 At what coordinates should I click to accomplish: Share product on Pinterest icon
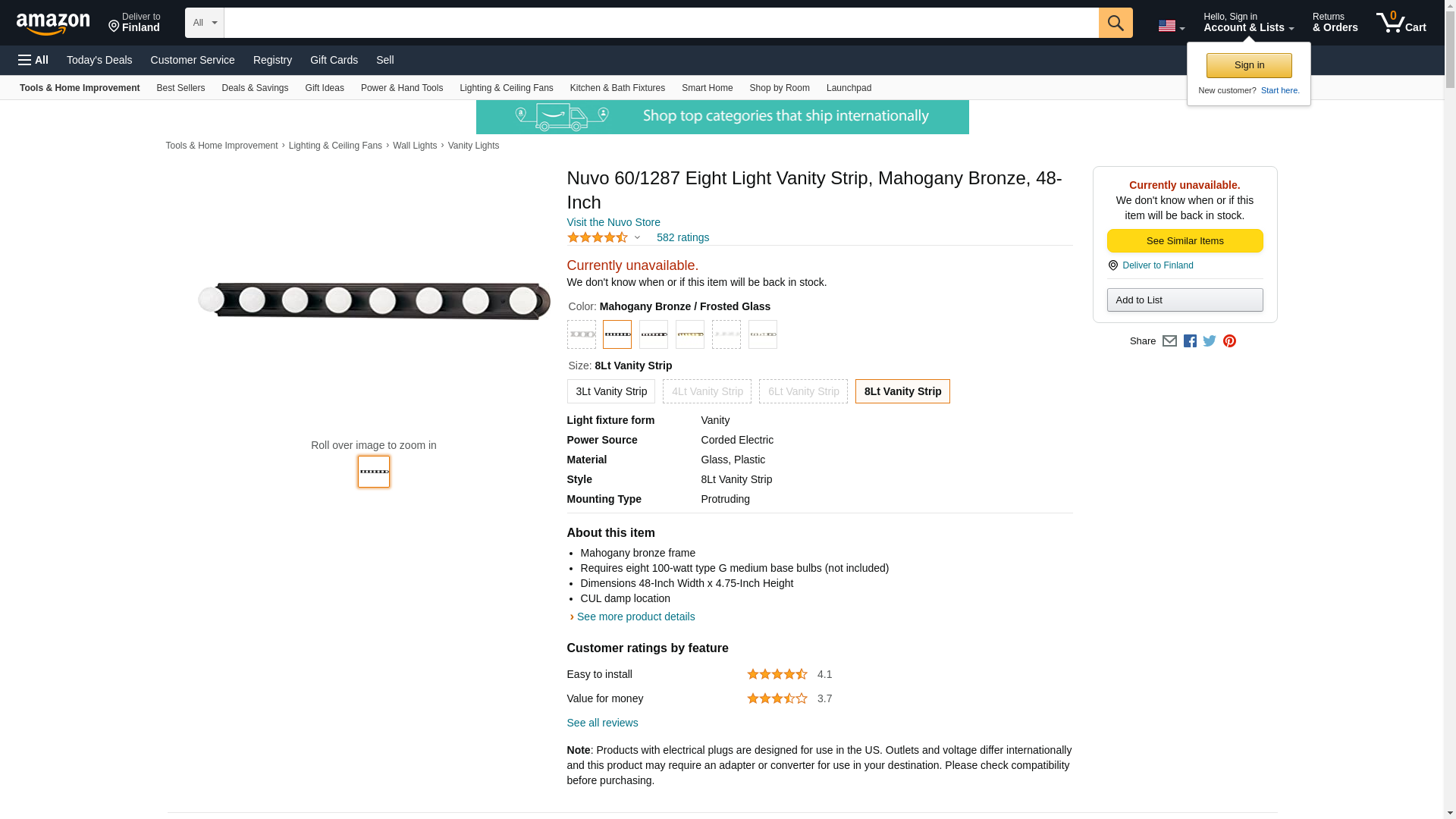pos(1229,341)
